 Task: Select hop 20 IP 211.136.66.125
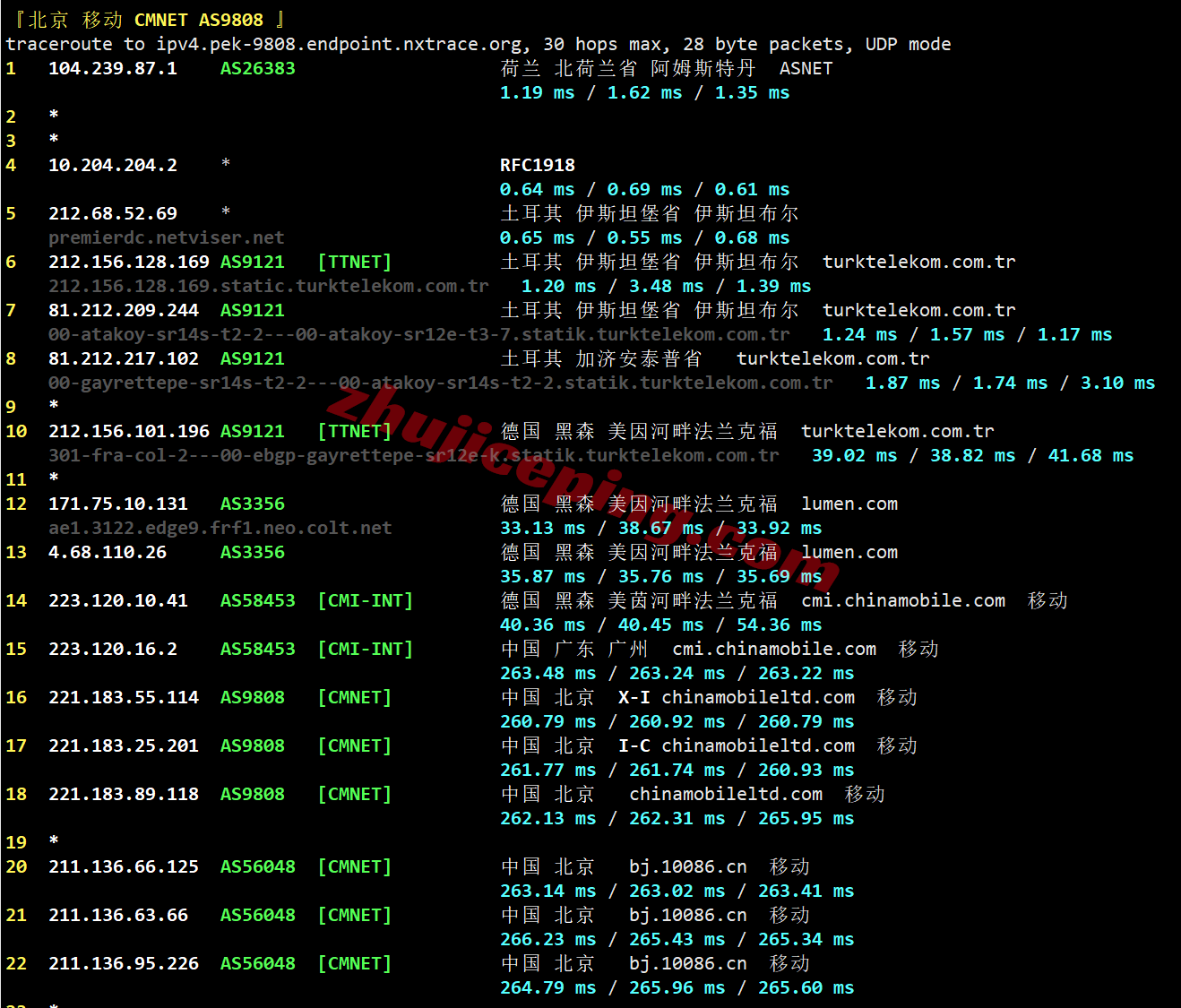point(124,866)
